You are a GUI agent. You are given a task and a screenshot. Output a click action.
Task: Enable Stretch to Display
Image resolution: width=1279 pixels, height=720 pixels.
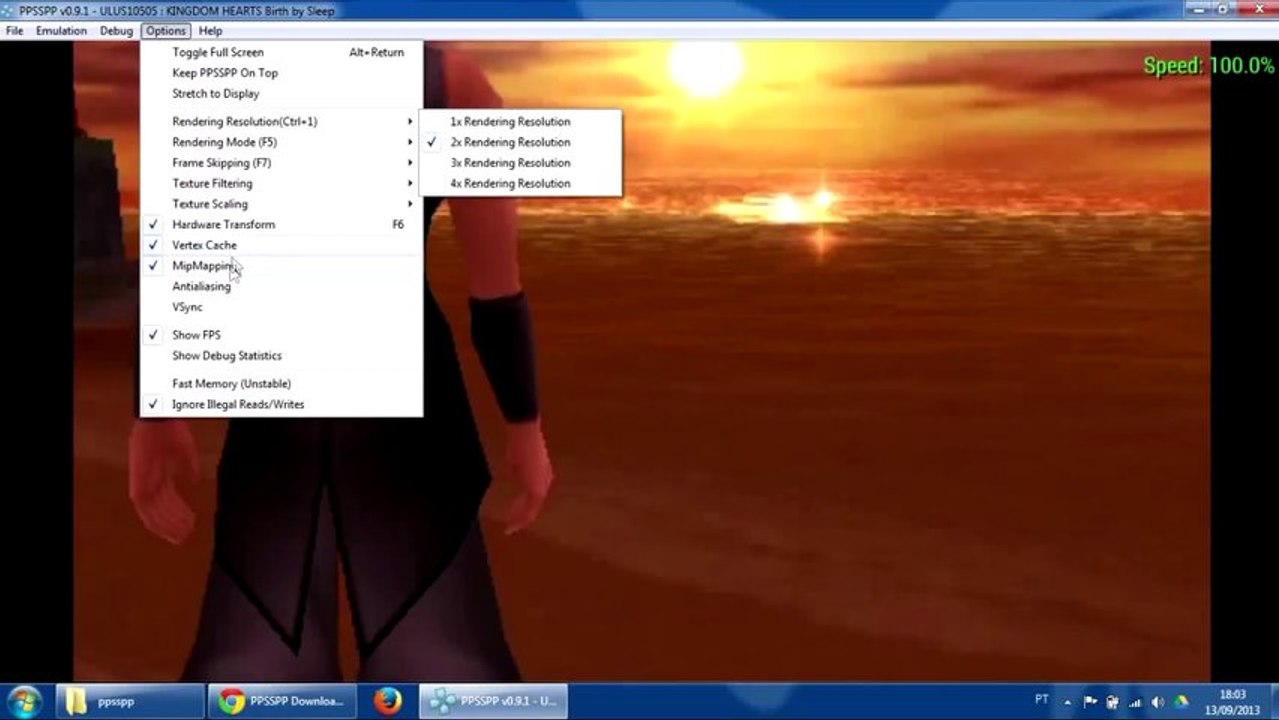point(281,94)
